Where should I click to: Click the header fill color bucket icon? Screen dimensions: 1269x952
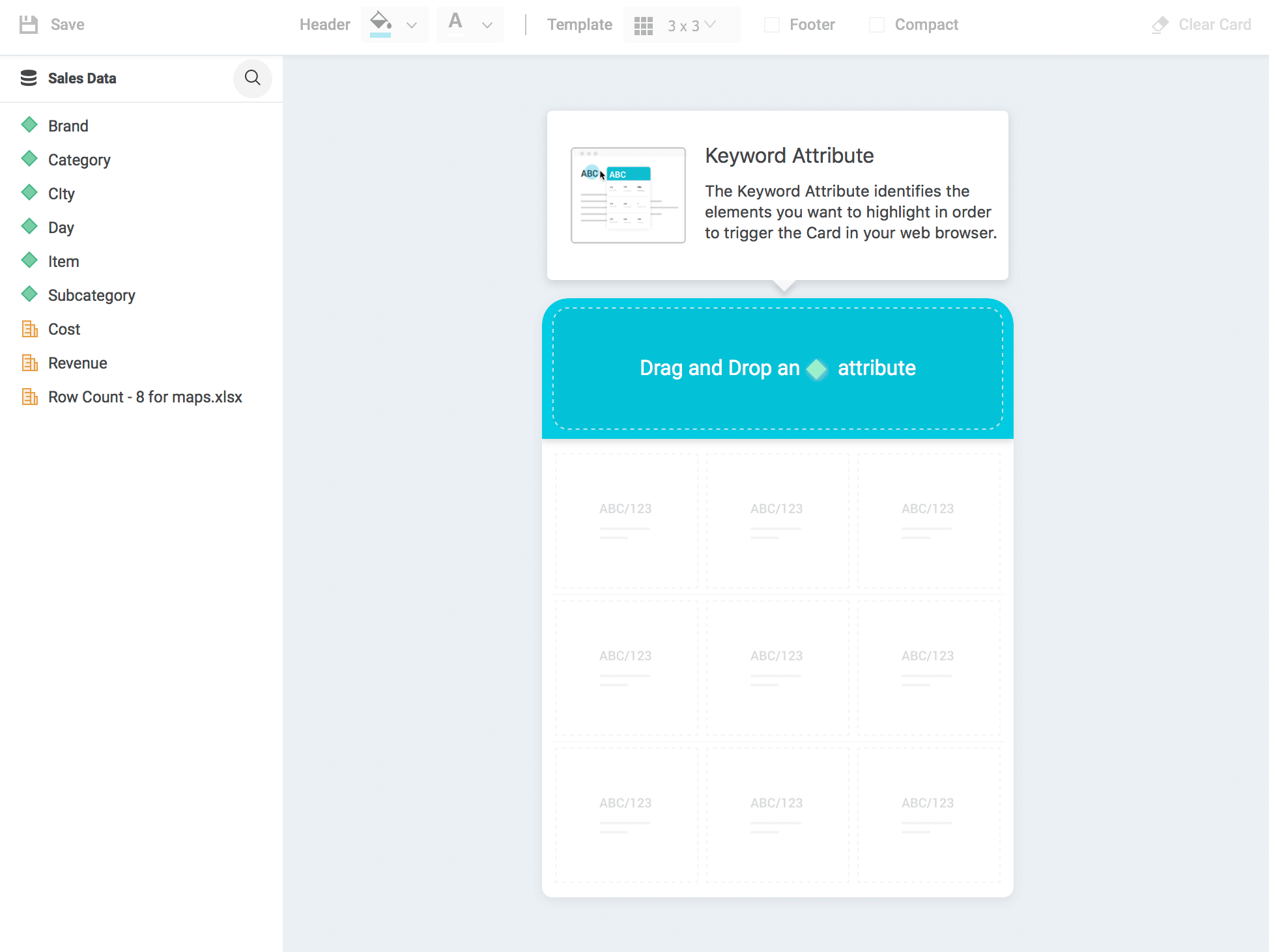pos(380,21)
